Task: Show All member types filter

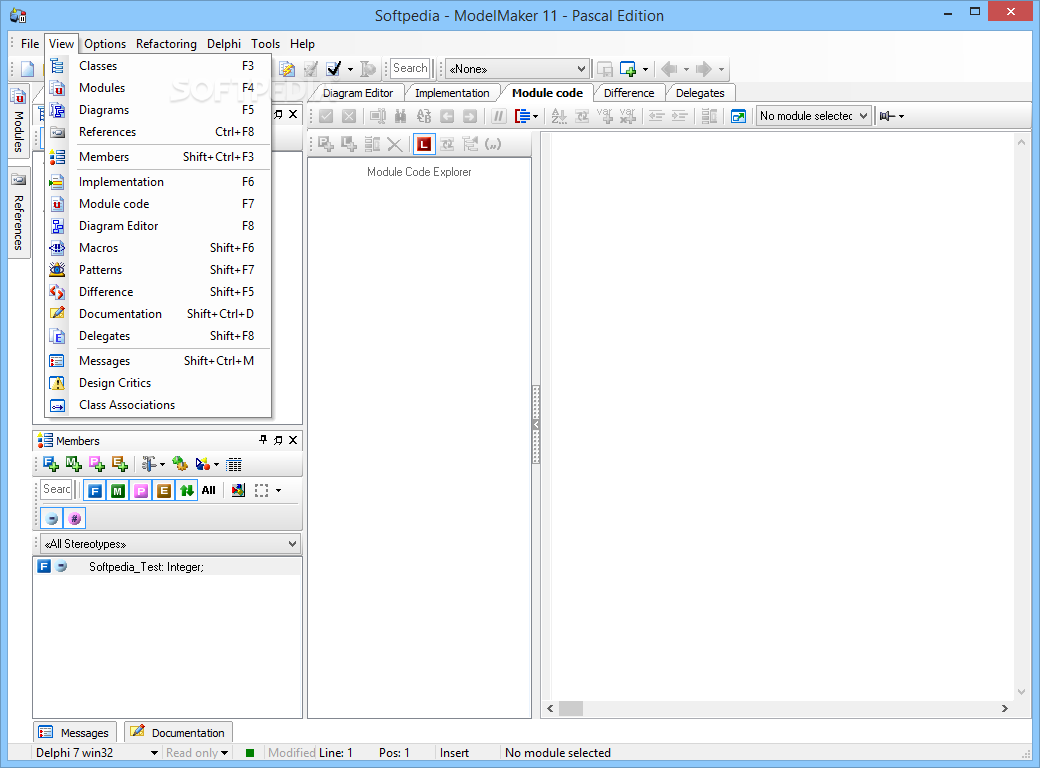Action: click(209, 491)
